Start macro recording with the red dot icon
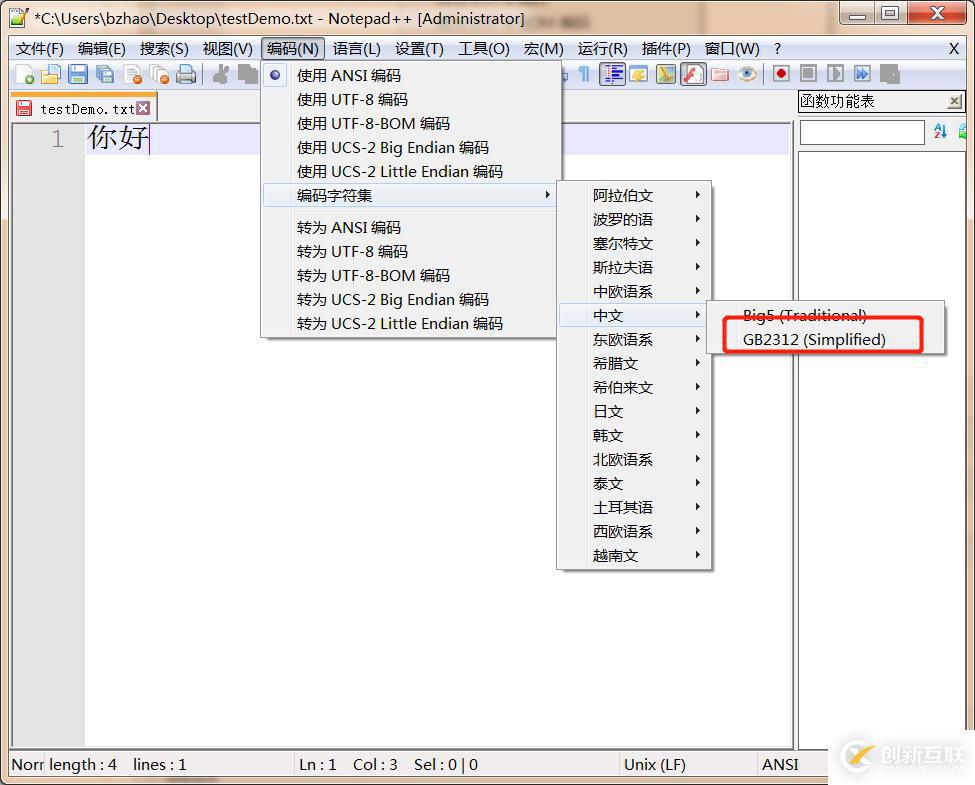The height and width of the screenshot is (785, 975). point(781,73)
